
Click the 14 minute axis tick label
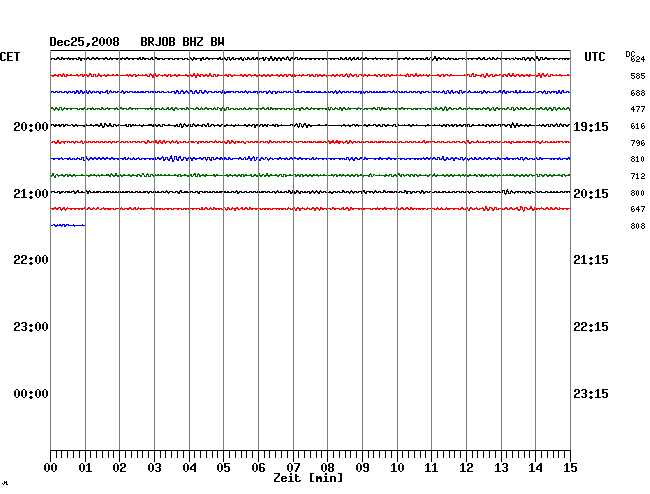(535, 468)
